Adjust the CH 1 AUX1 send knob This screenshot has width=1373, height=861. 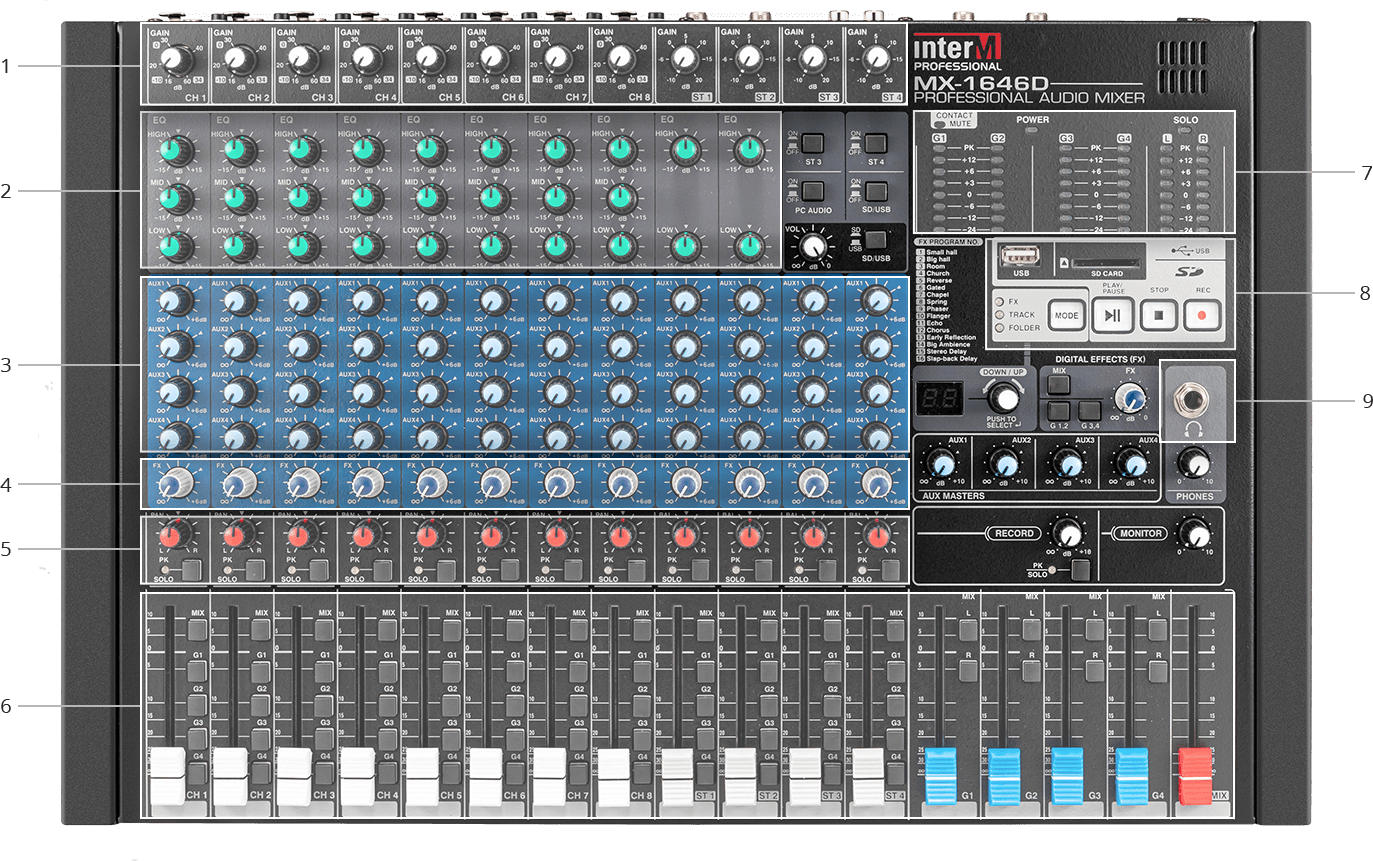175,300
